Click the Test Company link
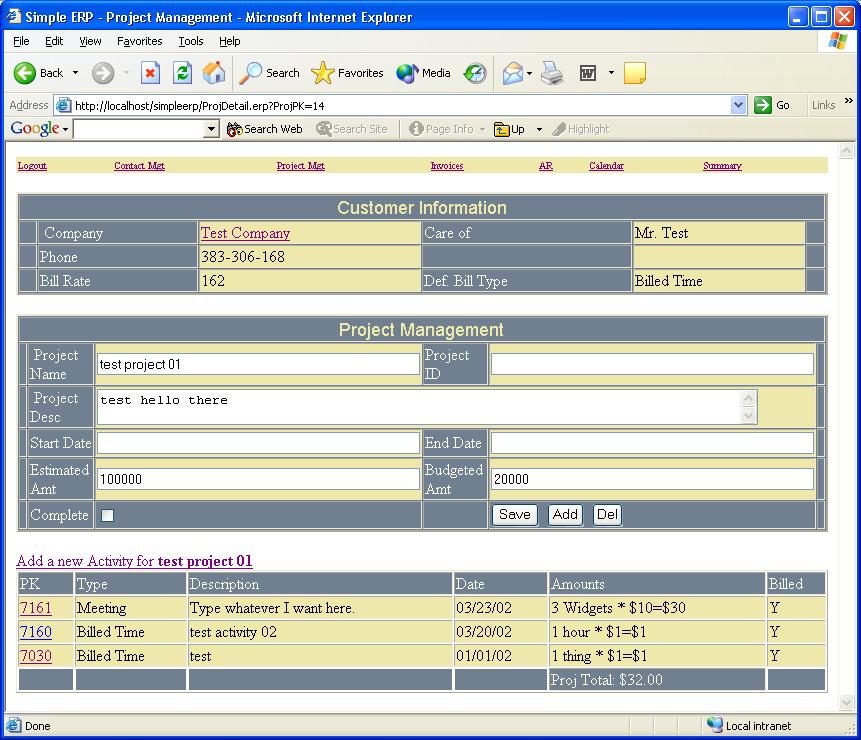This screenshot has height=740, width=861. [x=245, y=233]
